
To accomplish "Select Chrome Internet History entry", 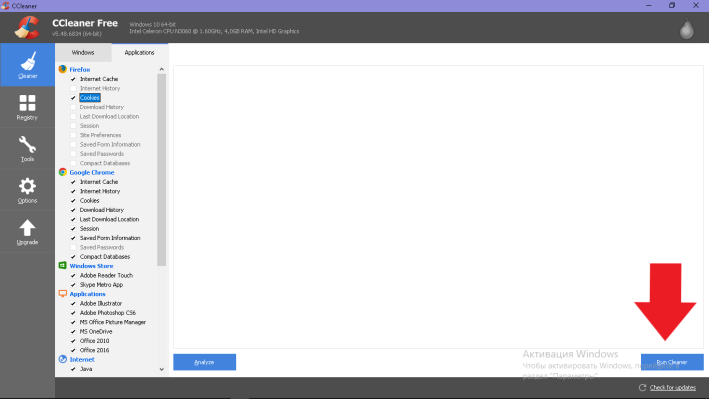I will (x=100, y=191).
